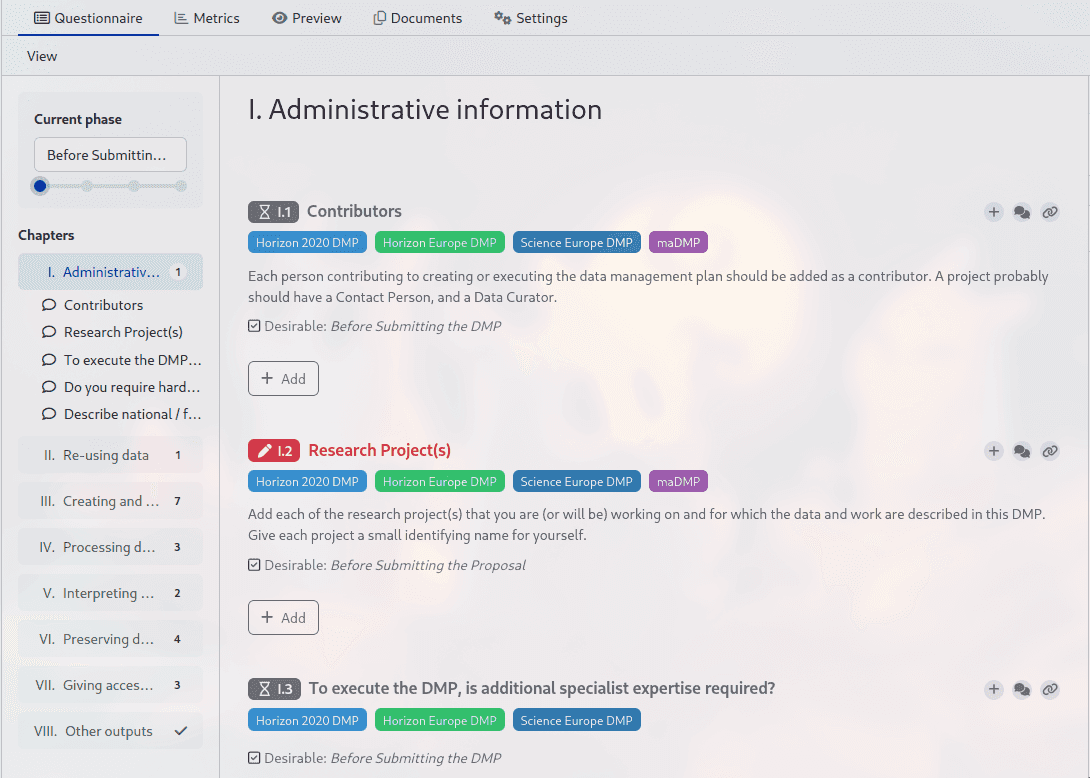Copy link icon for Research Project(s)
1090x778 pixels.
coord(1050,451)
